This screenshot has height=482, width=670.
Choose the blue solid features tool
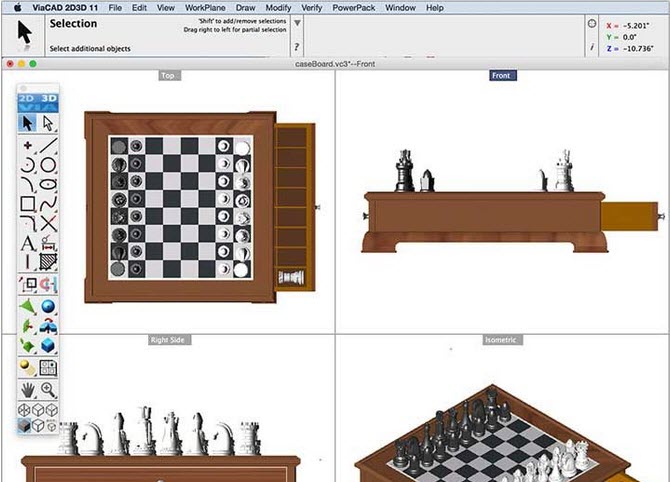point(48,326)
